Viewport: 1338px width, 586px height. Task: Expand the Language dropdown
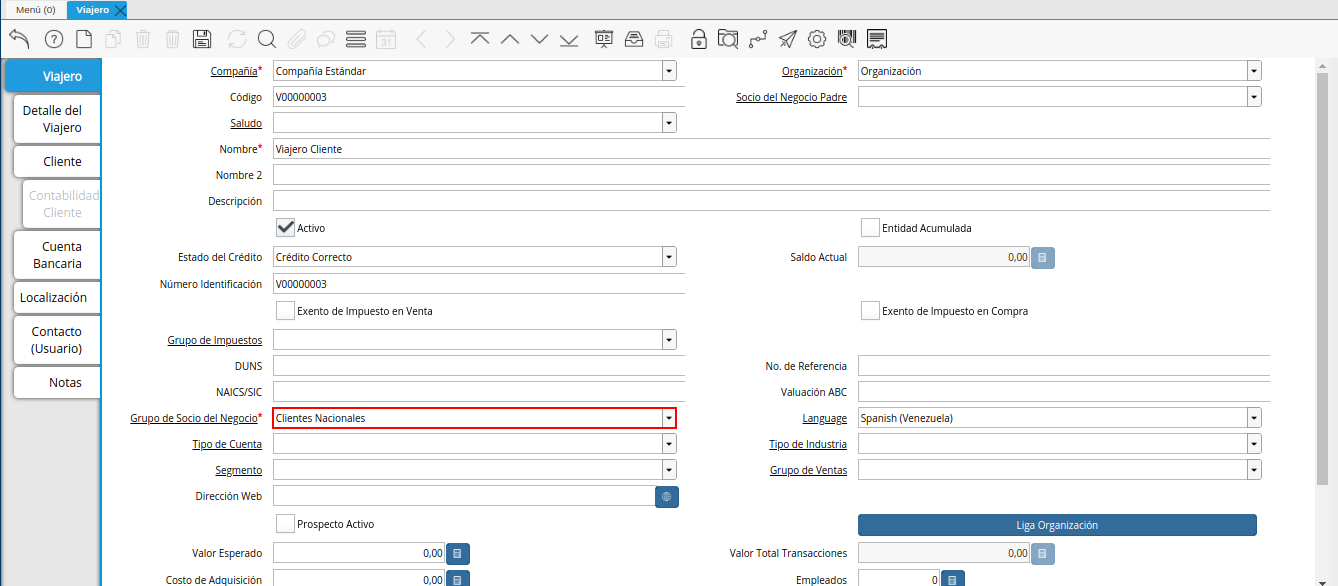tap(1253, 418)
